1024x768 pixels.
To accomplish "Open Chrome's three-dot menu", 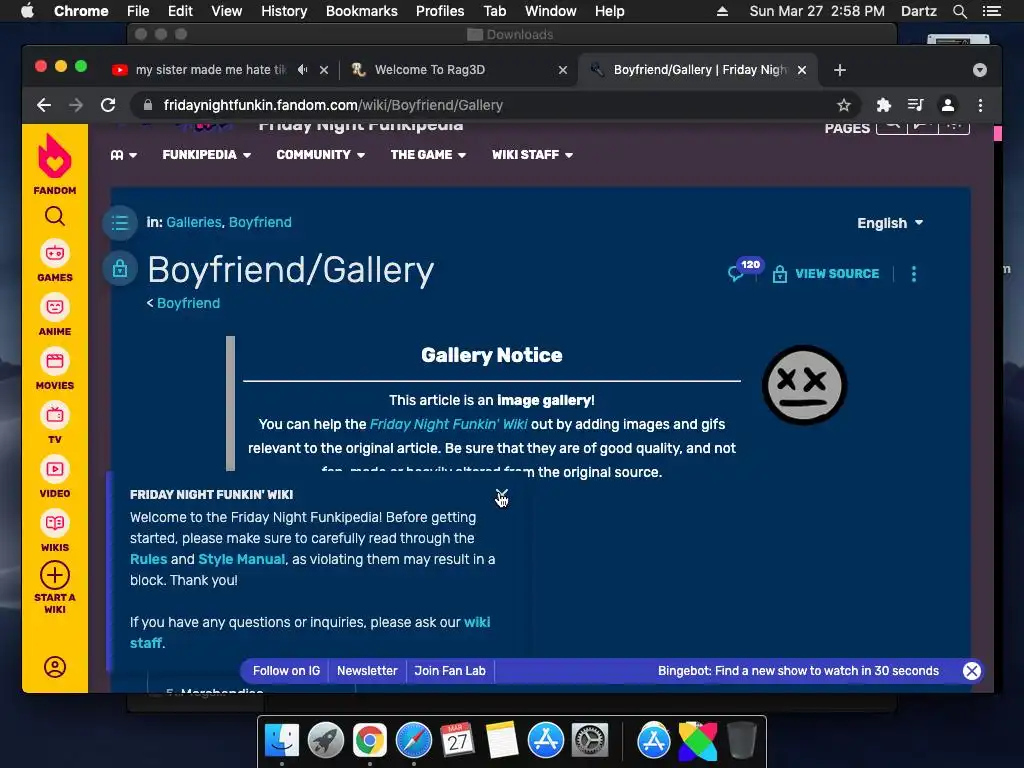I will click(980, 105).
